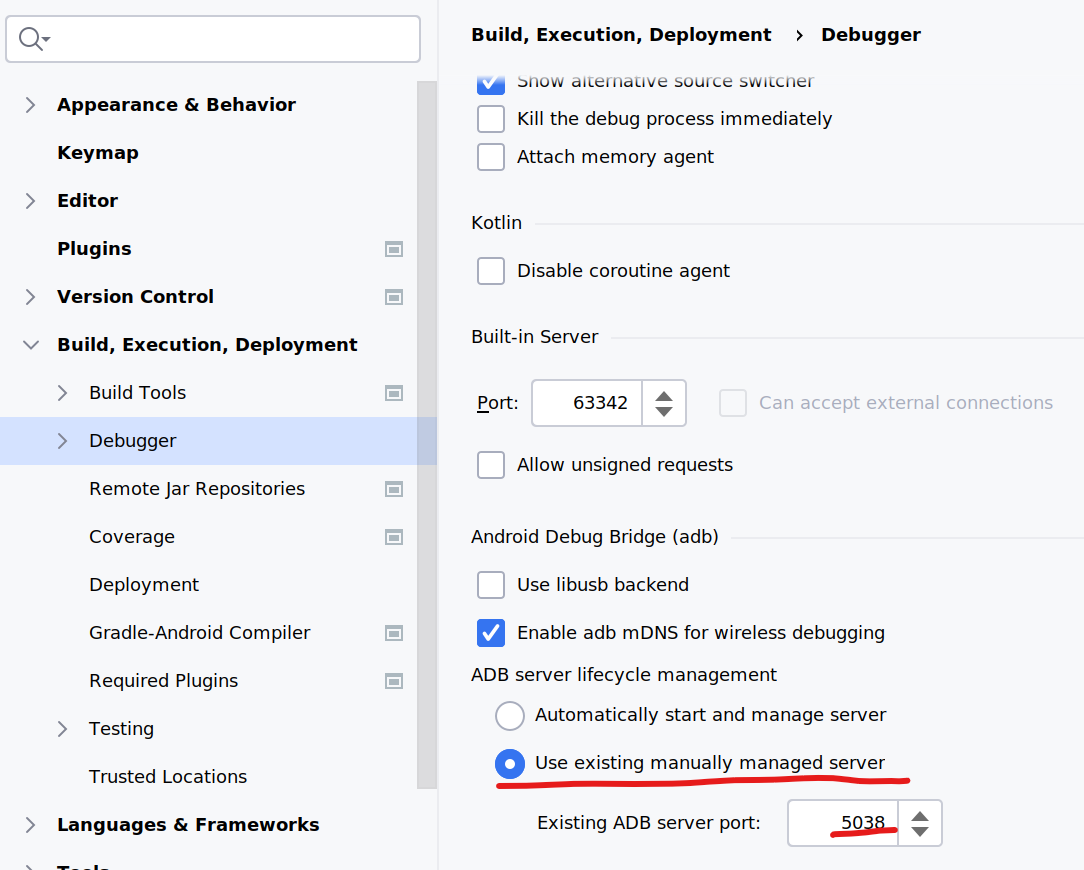
Task: Click the search magnifier icon in settings
Action: click(30, 39)
